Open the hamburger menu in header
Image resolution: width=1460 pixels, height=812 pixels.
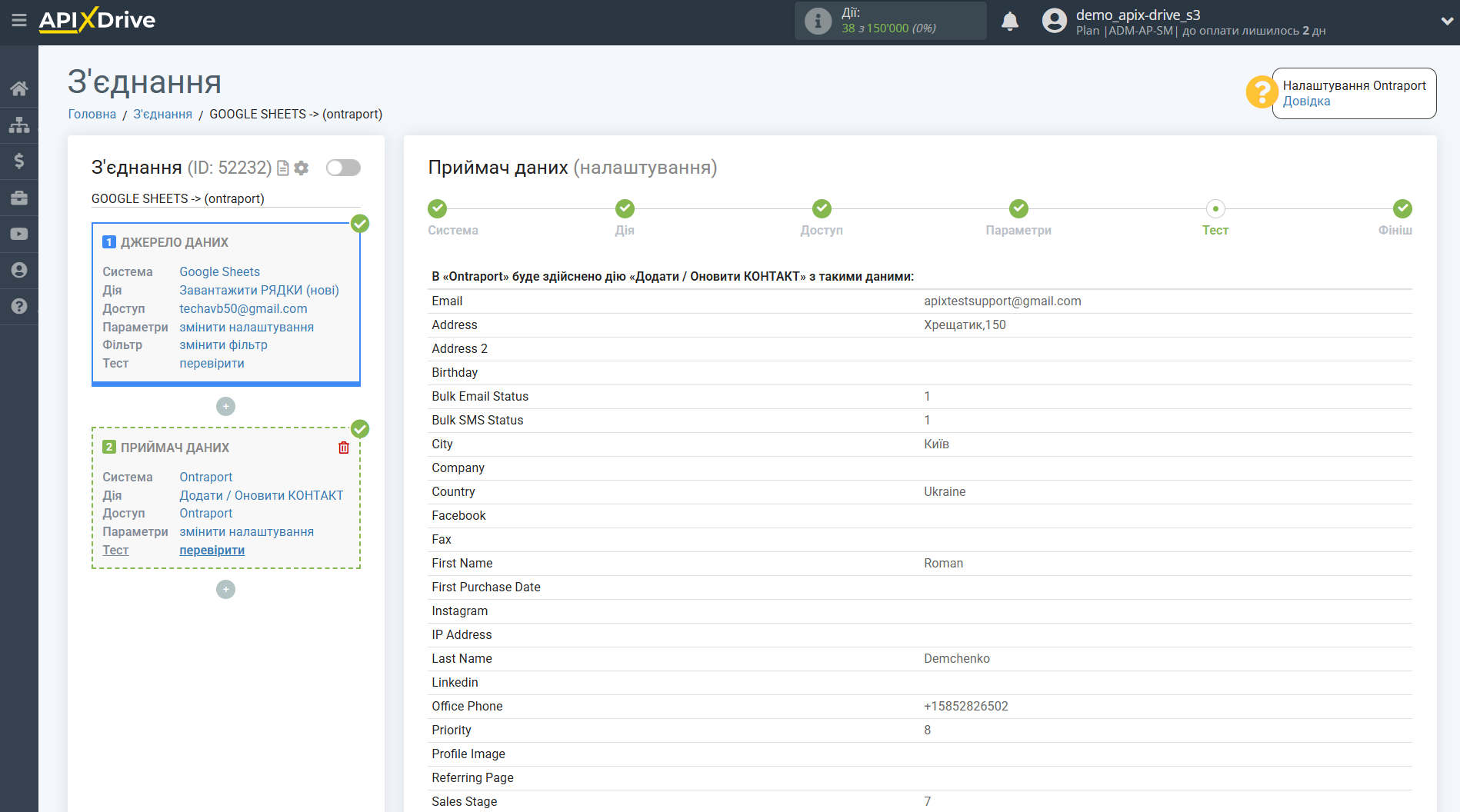pos(19,21)
